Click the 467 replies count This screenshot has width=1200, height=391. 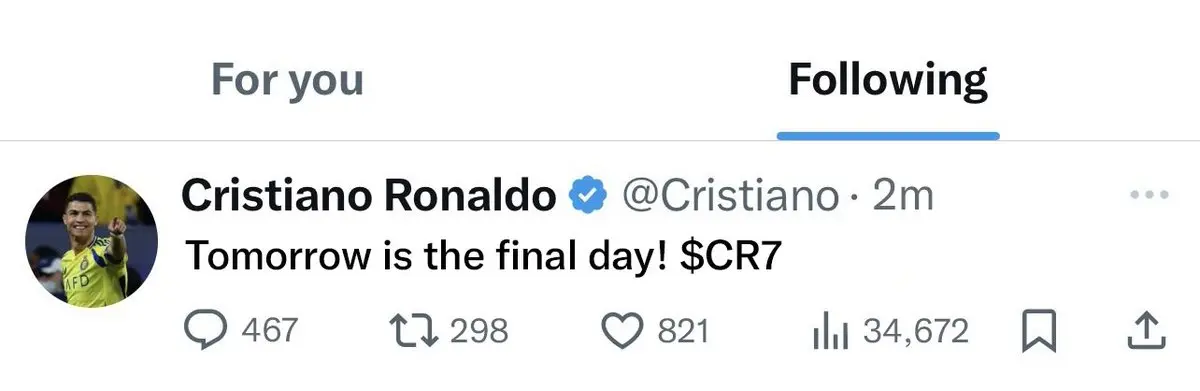click(270, 331)
